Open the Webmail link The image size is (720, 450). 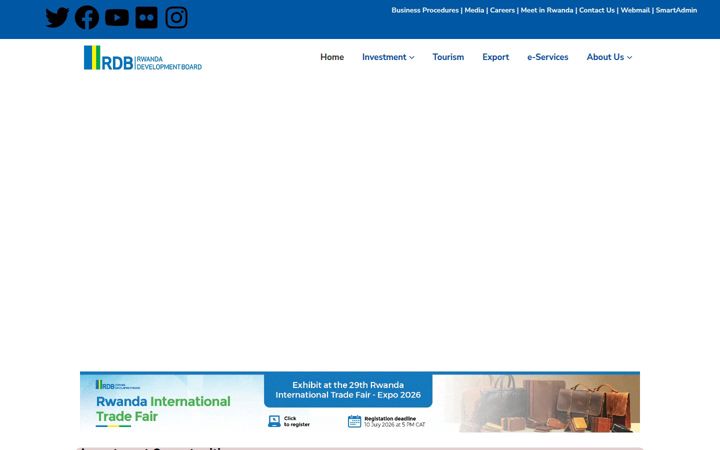coord(635,10)
